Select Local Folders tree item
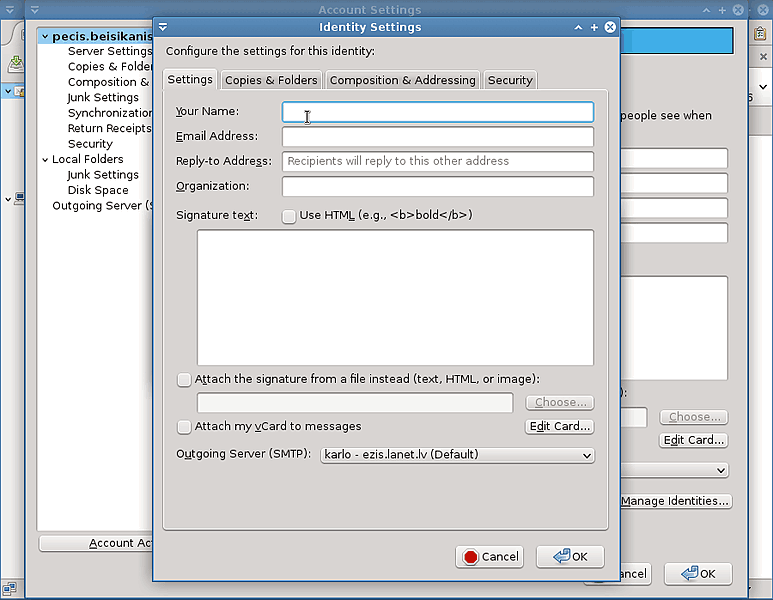Screen dimensions: 773x600 click(x=88, y=159)
